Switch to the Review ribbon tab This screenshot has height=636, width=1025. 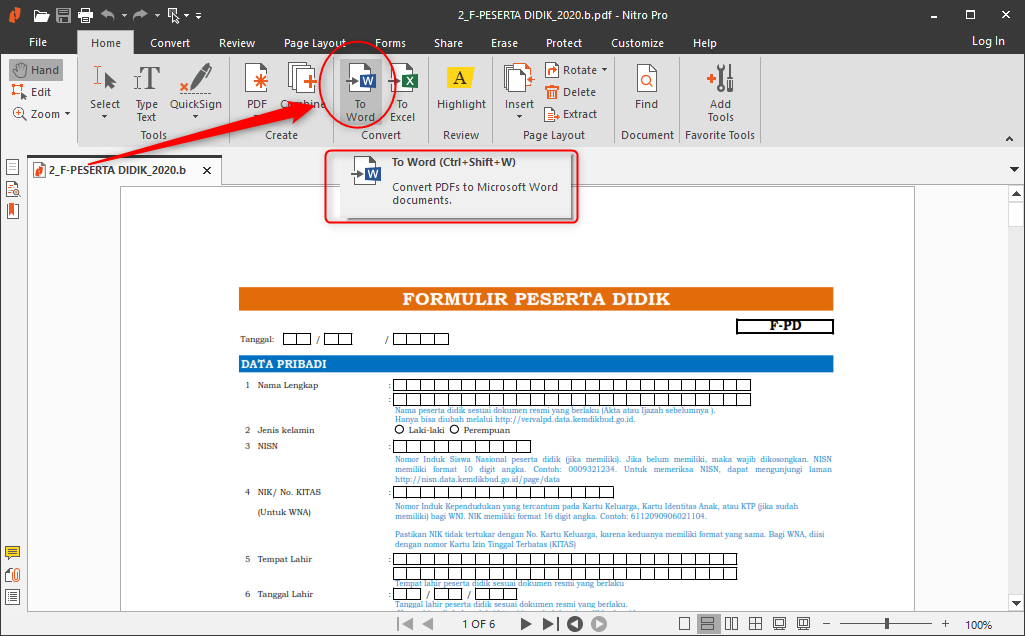pyautogui.click(x=236, y=43)
